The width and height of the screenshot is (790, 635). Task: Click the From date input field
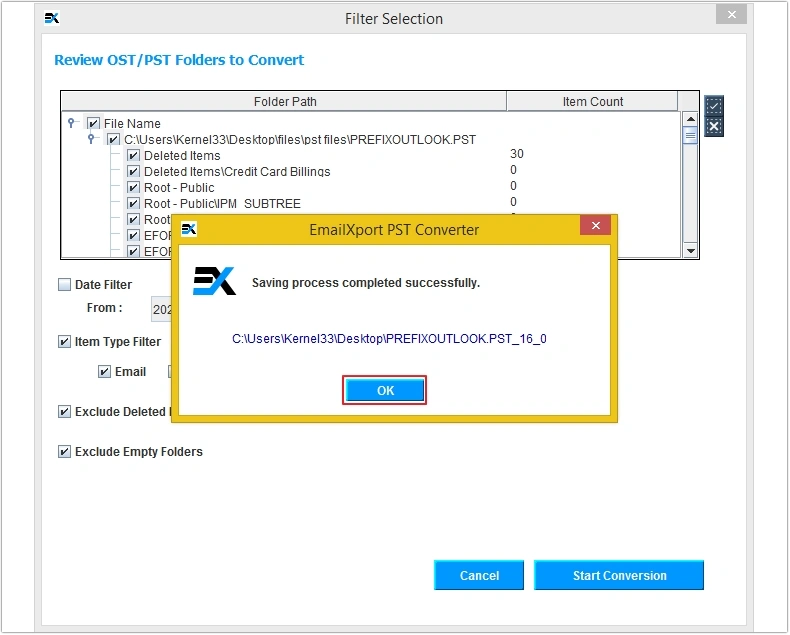pyautogui.click(x=162, y=309)
